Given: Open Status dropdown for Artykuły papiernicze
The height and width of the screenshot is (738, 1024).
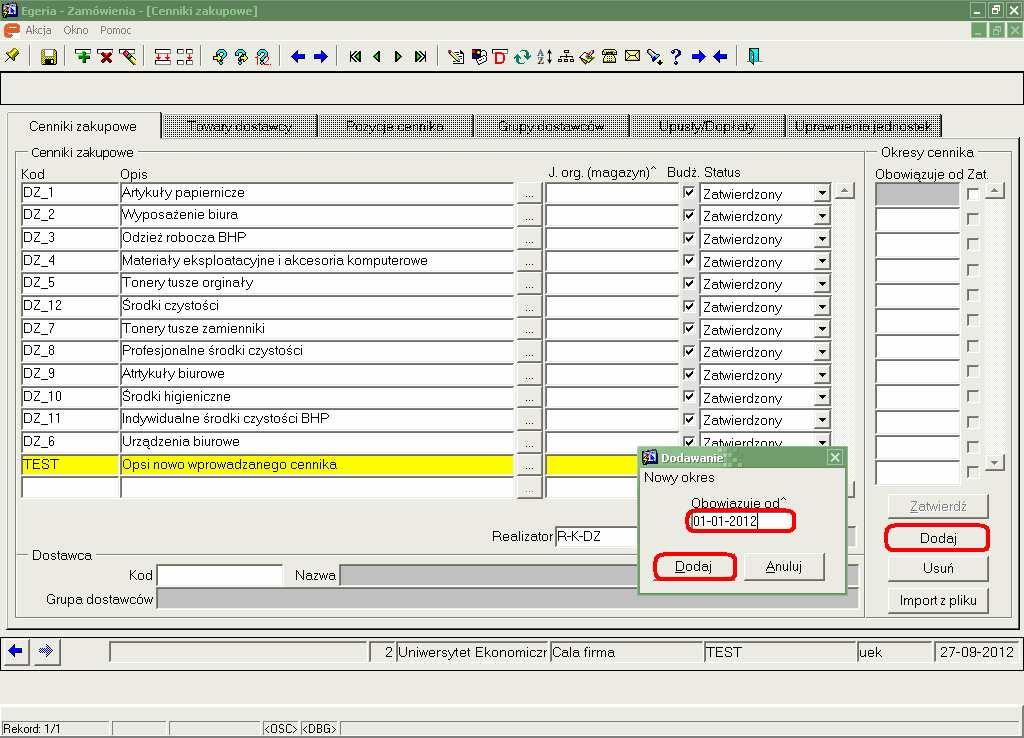Looking at the screenshot, I should [822, 193].
